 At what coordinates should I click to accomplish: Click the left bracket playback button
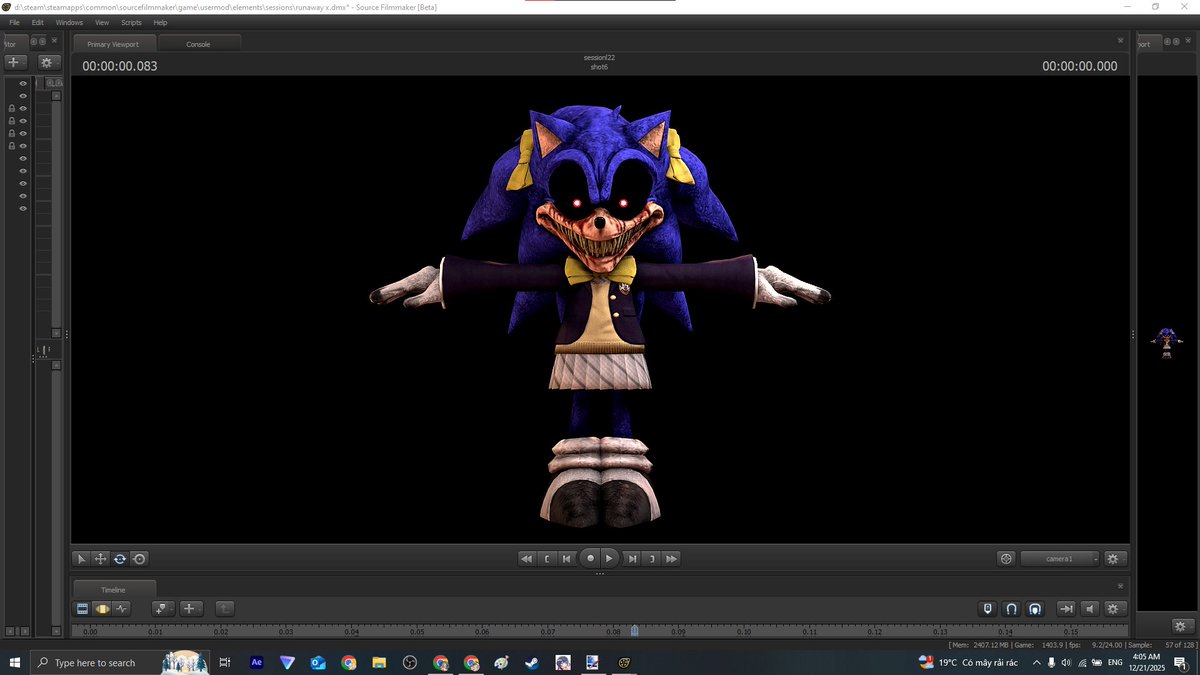click(547, 559)
